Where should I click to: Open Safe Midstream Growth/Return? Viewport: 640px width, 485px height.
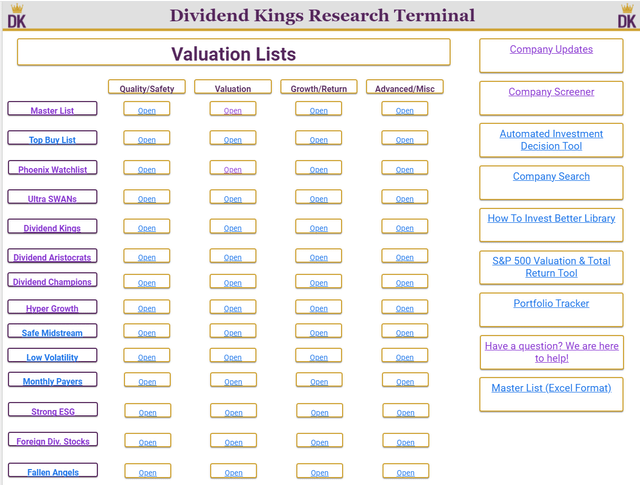318,331
